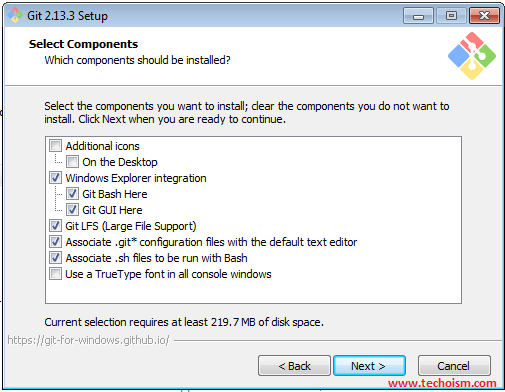The height and width of the screenshot is (392, 505).
Task: Click the Git logo in title bar
Action: [x=15, y=15]
